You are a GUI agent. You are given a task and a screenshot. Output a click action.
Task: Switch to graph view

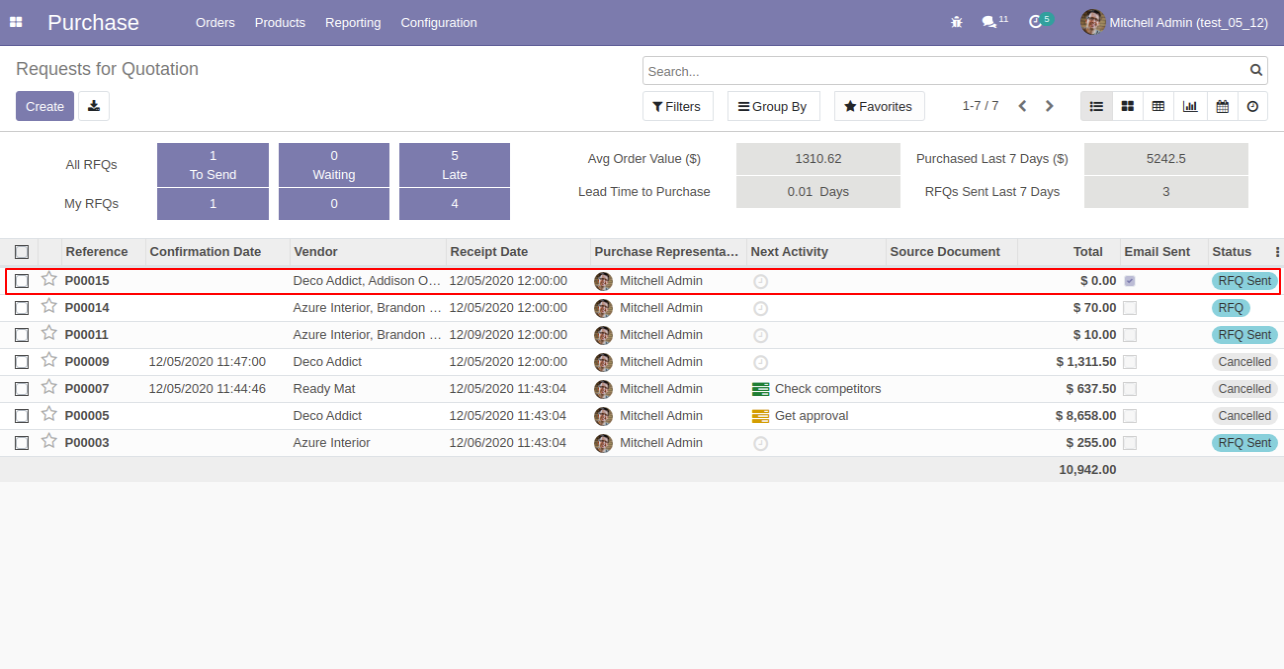pyautogui.click(x=1190, y=106)
